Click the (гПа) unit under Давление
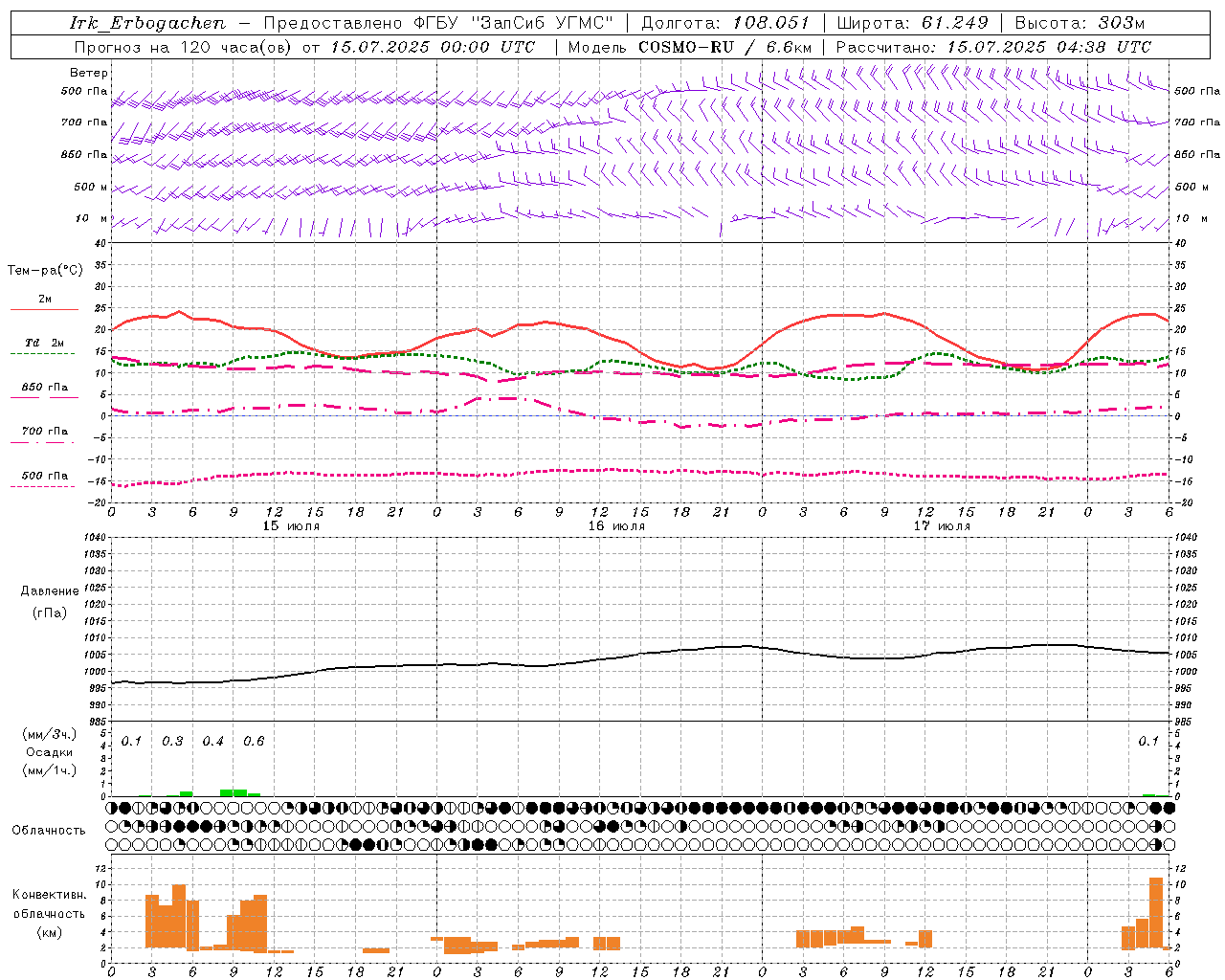Image resolution: width=1225 pixels, height=980 pixels. tap(49, 612)
